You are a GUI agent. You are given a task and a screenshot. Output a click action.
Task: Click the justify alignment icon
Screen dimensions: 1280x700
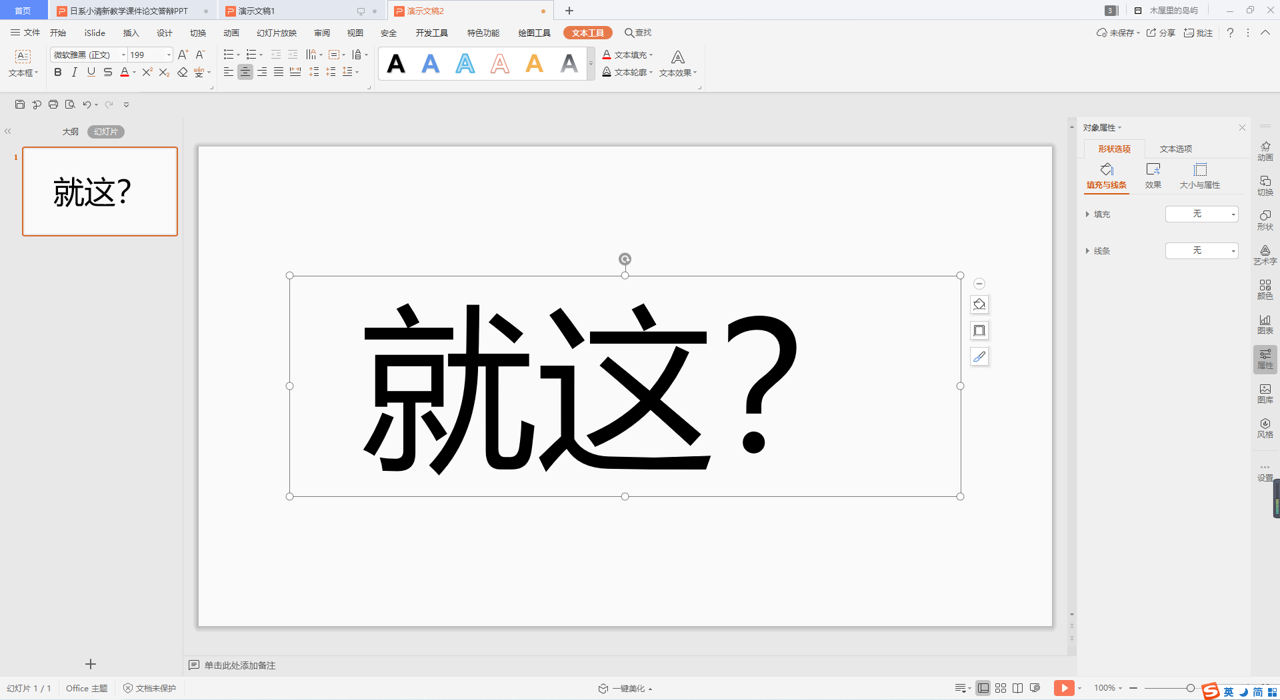pos(278,72)
